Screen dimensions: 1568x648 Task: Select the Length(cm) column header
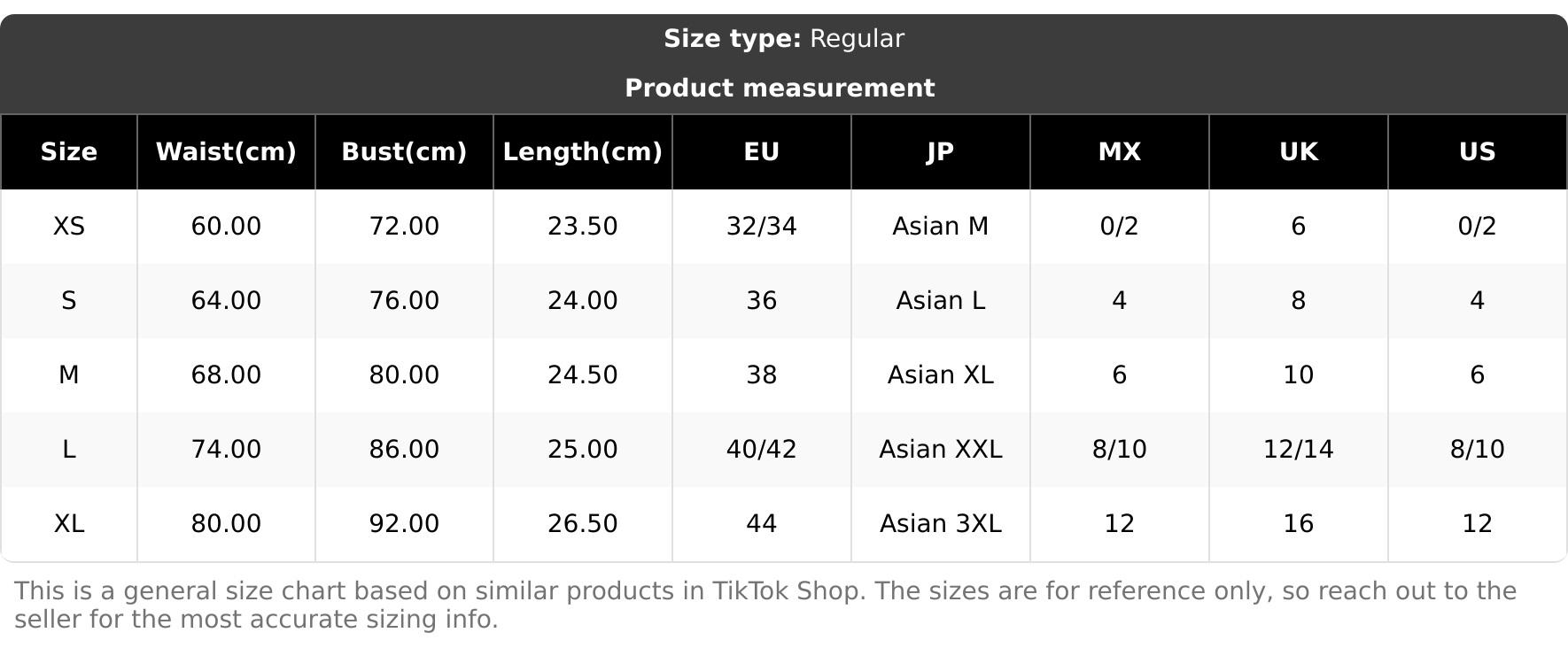583,152
